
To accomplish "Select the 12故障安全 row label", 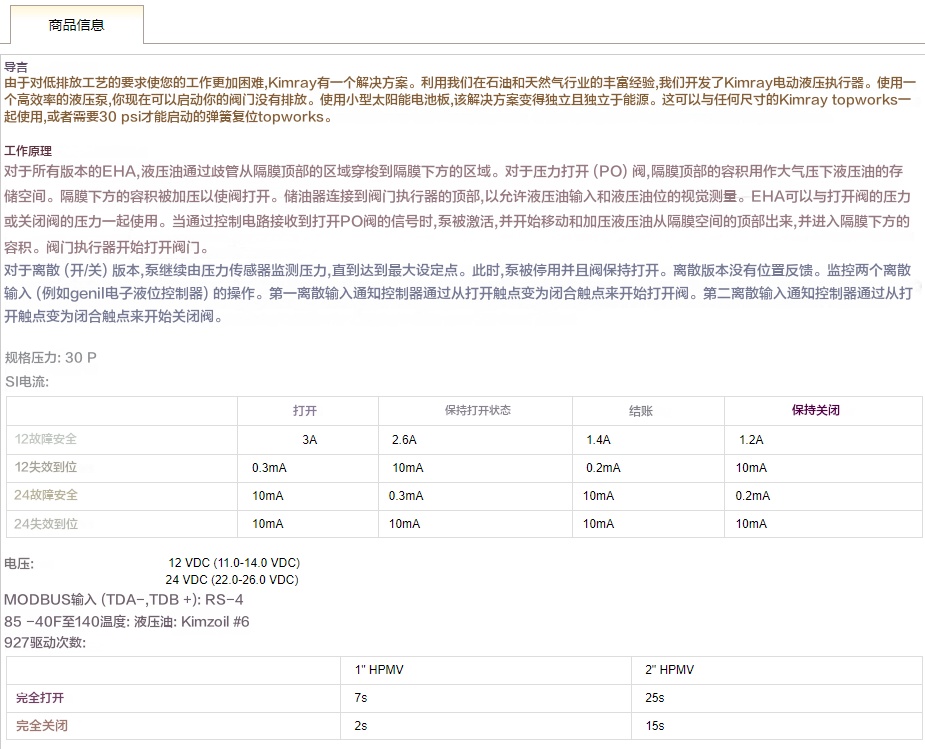I will point(46,439).
